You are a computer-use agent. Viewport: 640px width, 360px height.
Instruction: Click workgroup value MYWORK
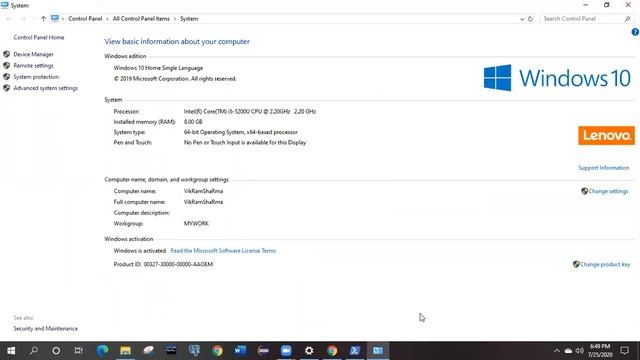(196, 224)
